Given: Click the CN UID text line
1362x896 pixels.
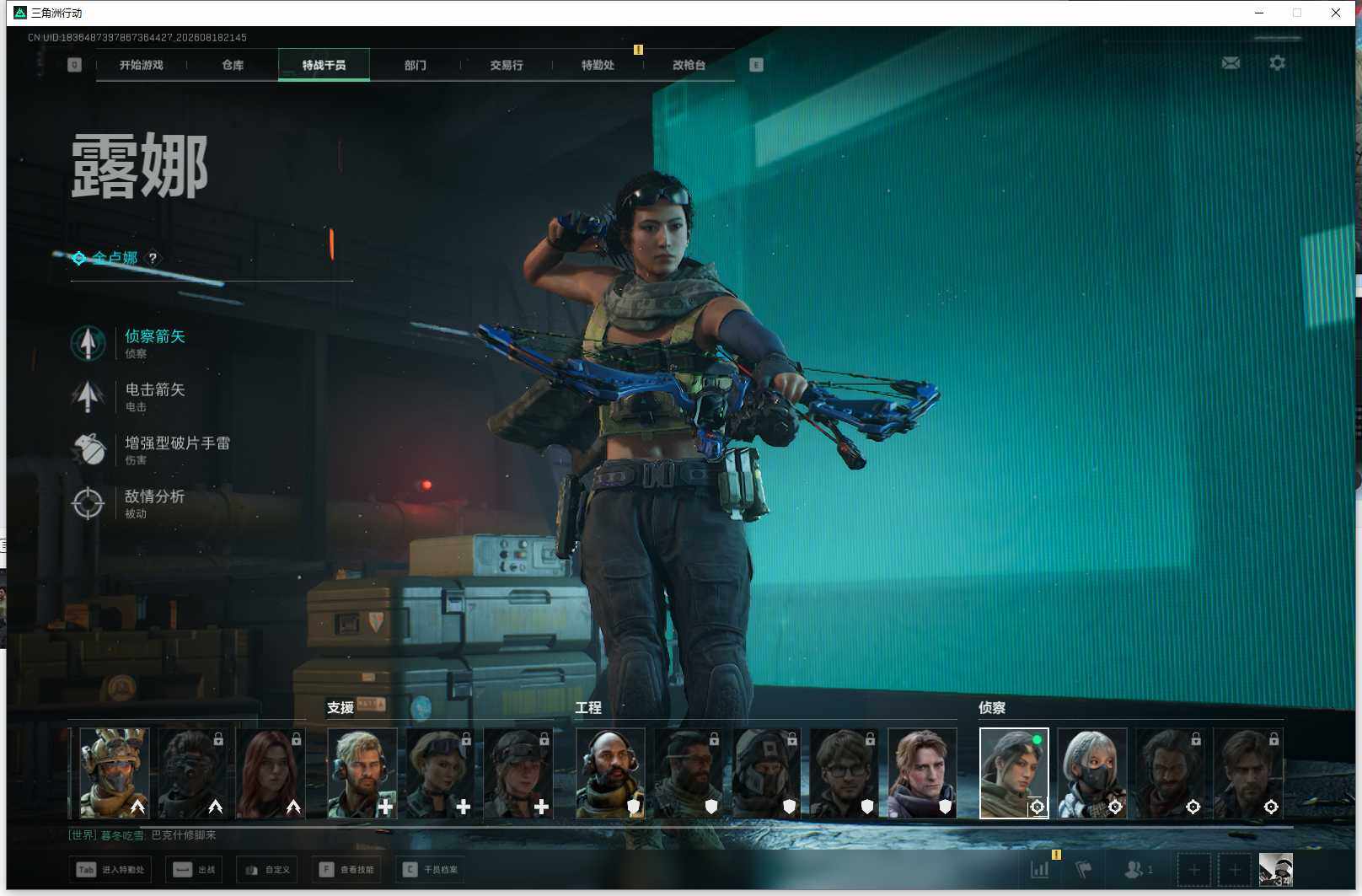Looking at the screenshot, I should click(137, 38).
